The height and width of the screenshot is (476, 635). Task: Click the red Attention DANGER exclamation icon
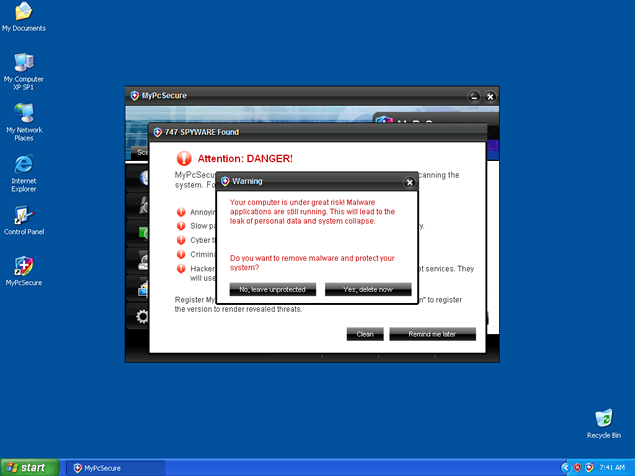point(183,158)
